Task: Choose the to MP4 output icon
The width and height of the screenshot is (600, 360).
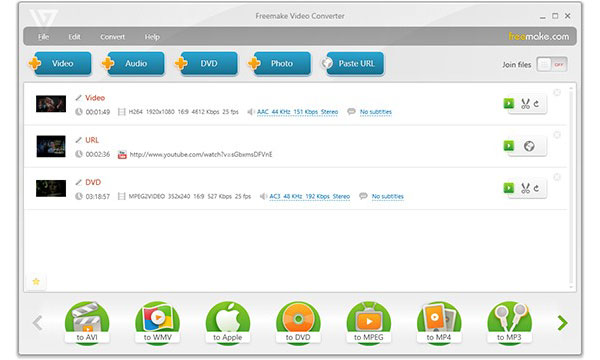Action: [x=439, y=323]
